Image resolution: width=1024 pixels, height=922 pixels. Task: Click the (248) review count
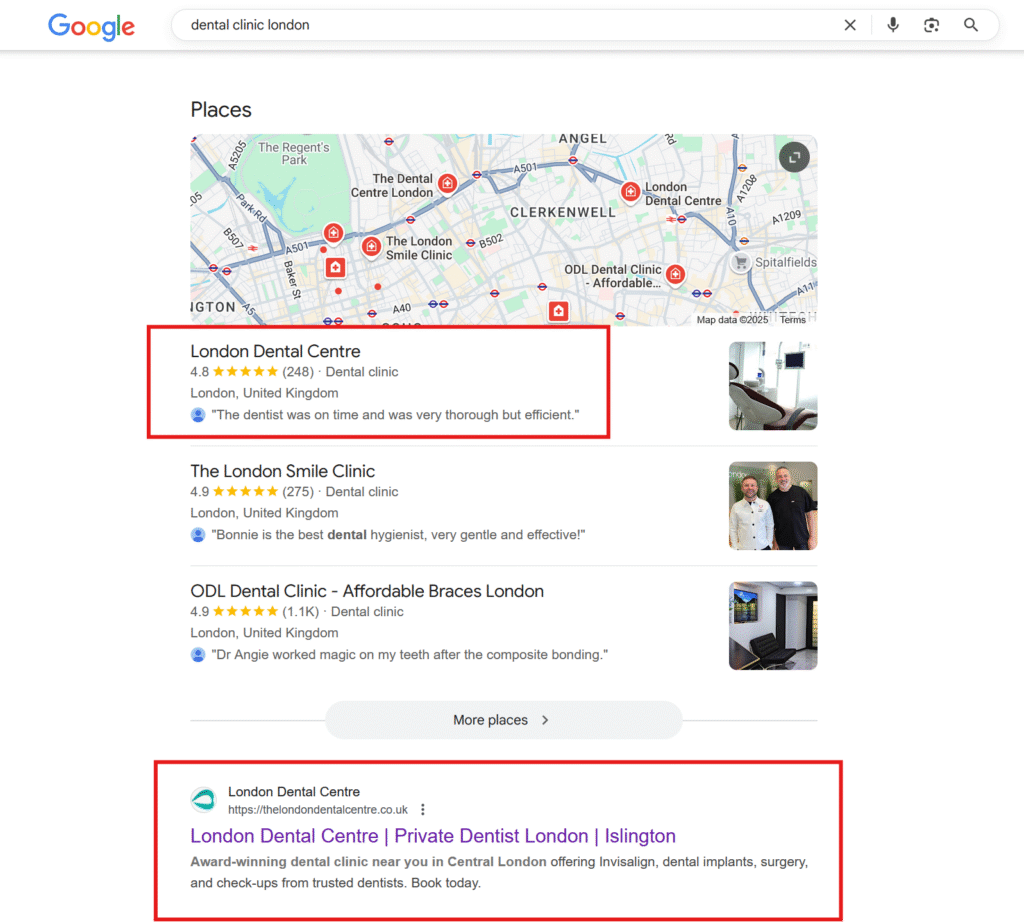pos(298,372)
